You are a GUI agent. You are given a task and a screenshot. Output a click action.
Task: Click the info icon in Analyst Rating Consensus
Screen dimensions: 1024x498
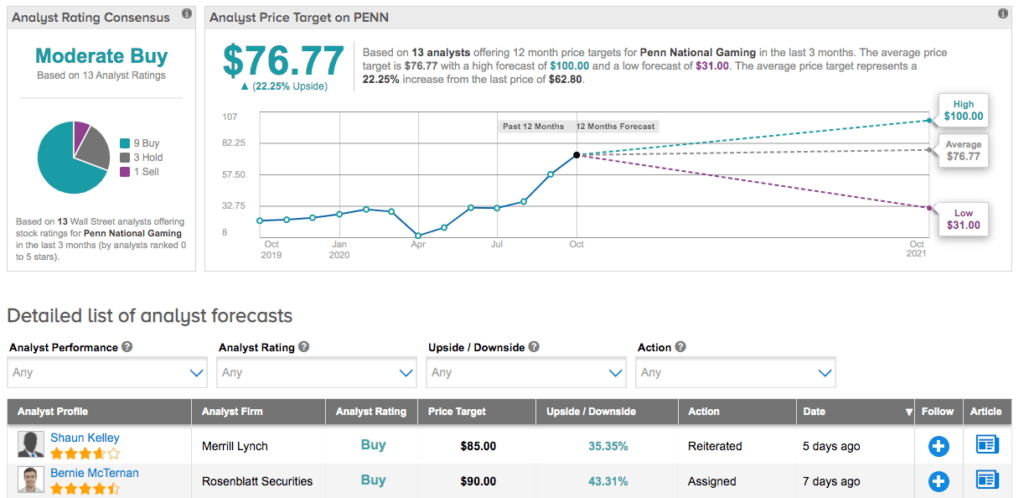tap(187, 15)
